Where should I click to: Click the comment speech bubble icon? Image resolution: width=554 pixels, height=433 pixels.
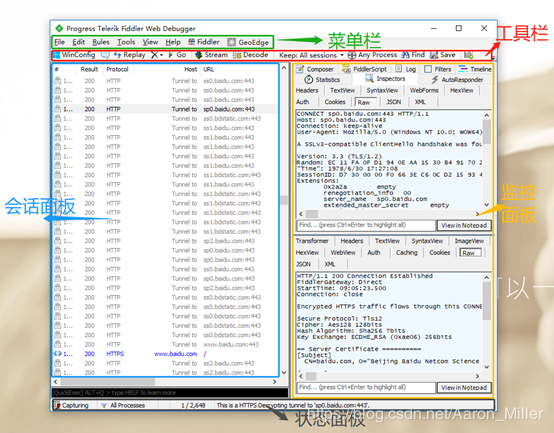(x=105, y=55)
